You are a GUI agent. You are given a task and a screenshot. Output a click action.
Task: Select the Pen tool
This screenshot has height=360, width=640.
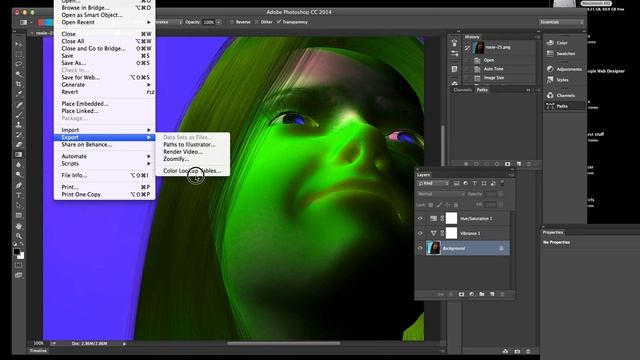click(19, 185)
